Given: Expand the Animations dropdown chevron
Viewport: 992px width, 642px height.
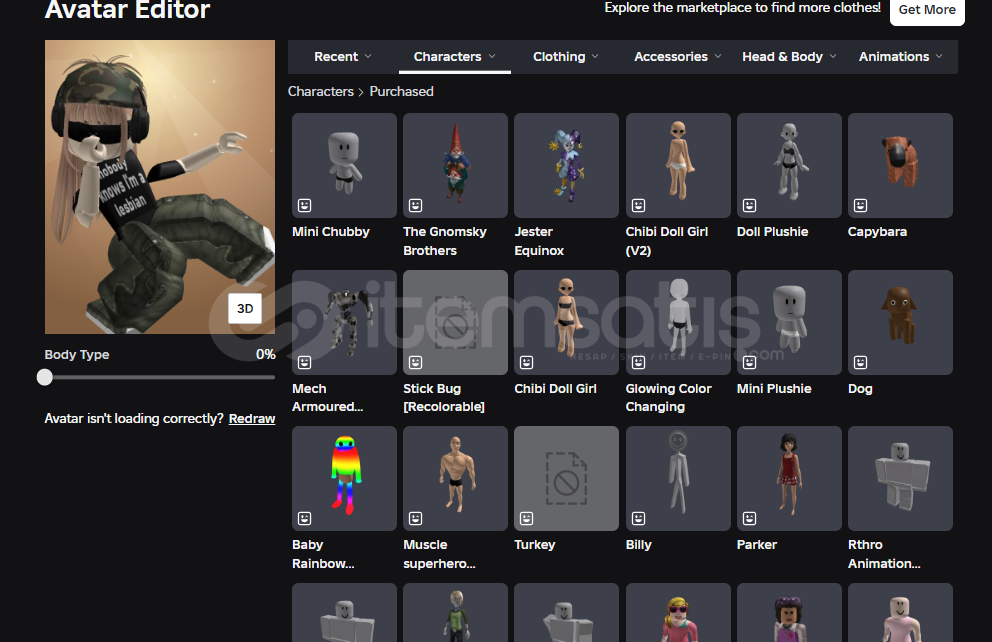Looking at the screenshot, I should [x=939, y=56].
